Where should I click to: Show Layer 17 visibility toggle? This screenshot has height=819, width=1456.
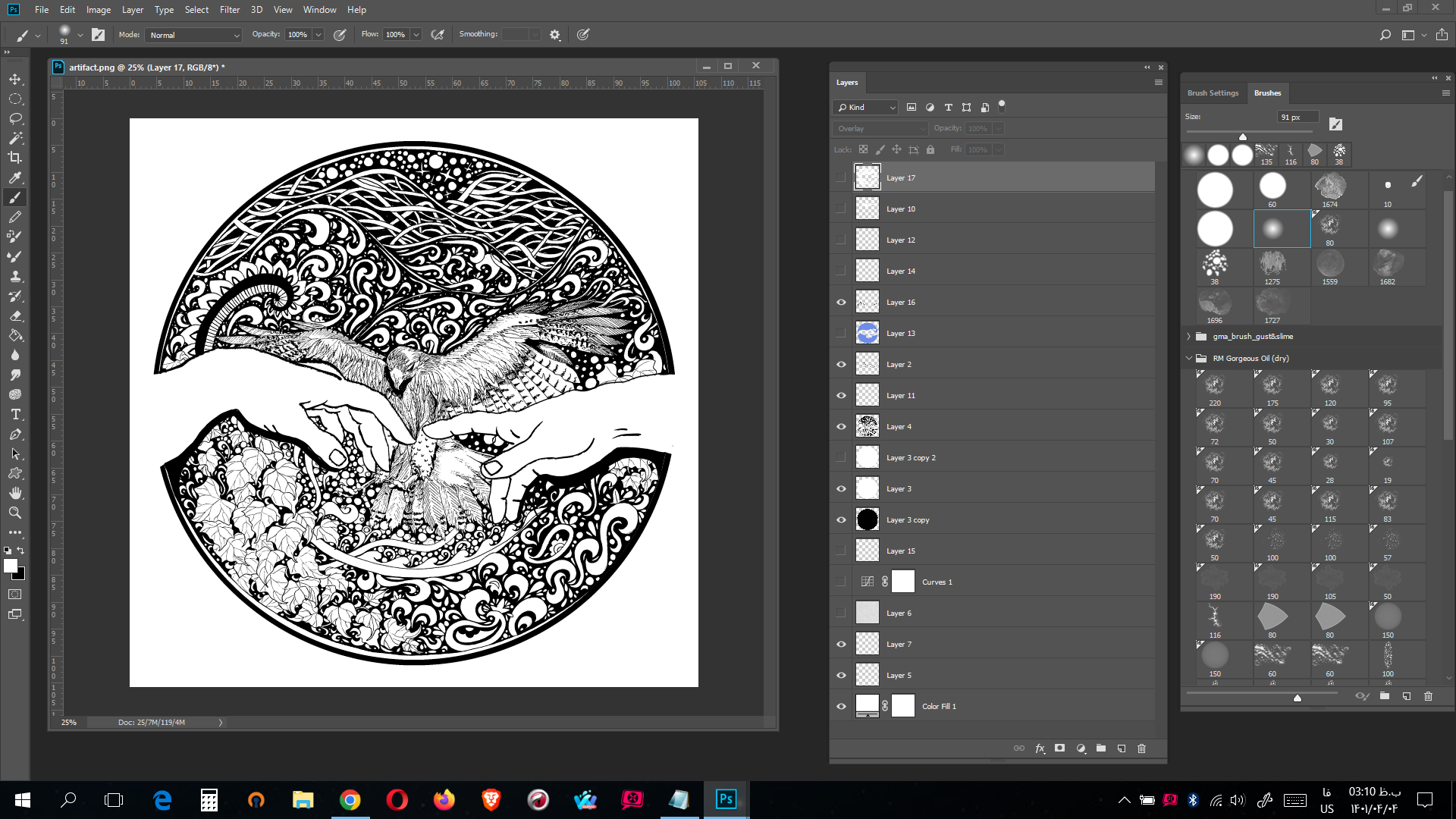pos(841,178)
